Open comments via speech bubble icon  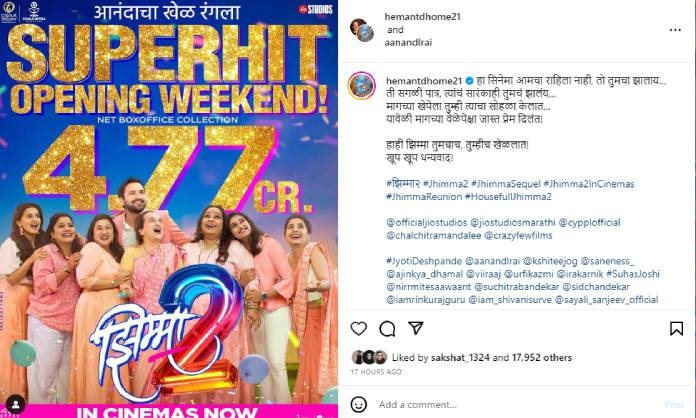(387, 329)
